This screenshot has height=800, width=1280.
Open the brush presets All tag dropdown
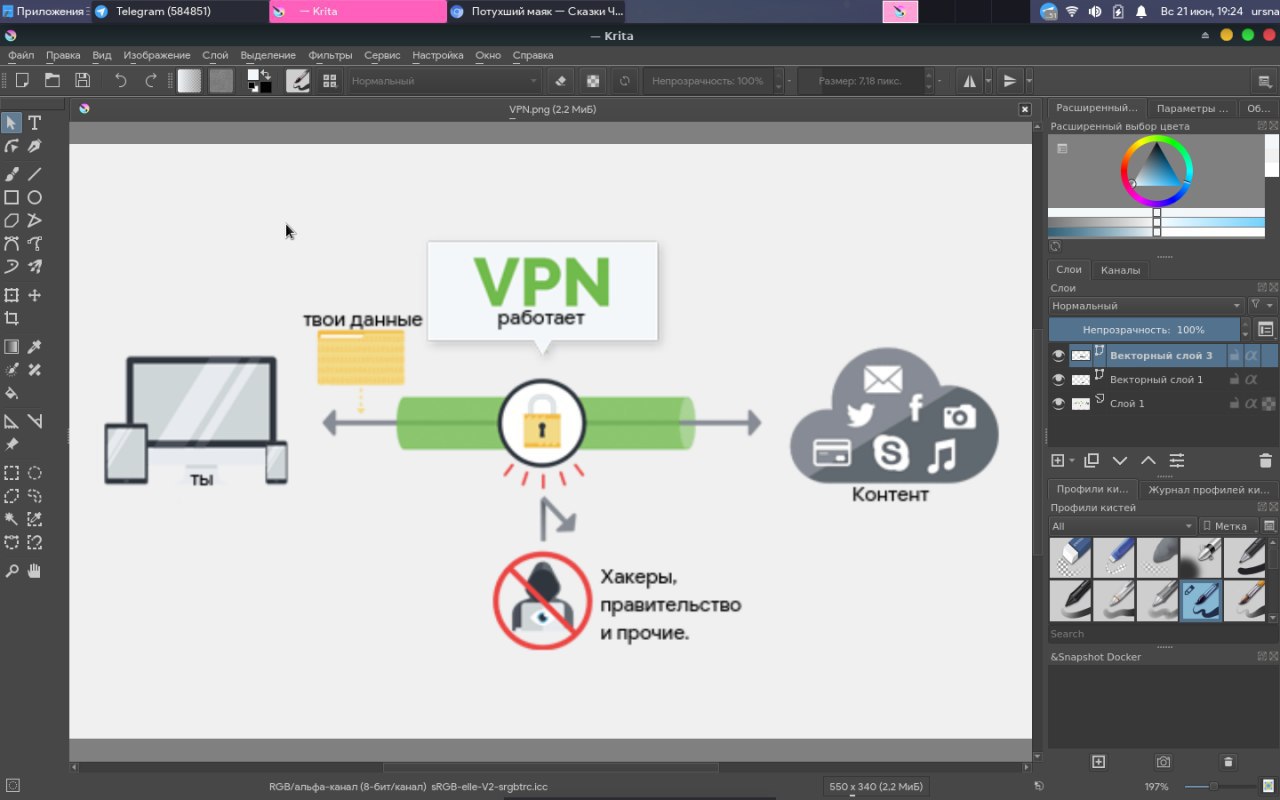[1122, 526]
